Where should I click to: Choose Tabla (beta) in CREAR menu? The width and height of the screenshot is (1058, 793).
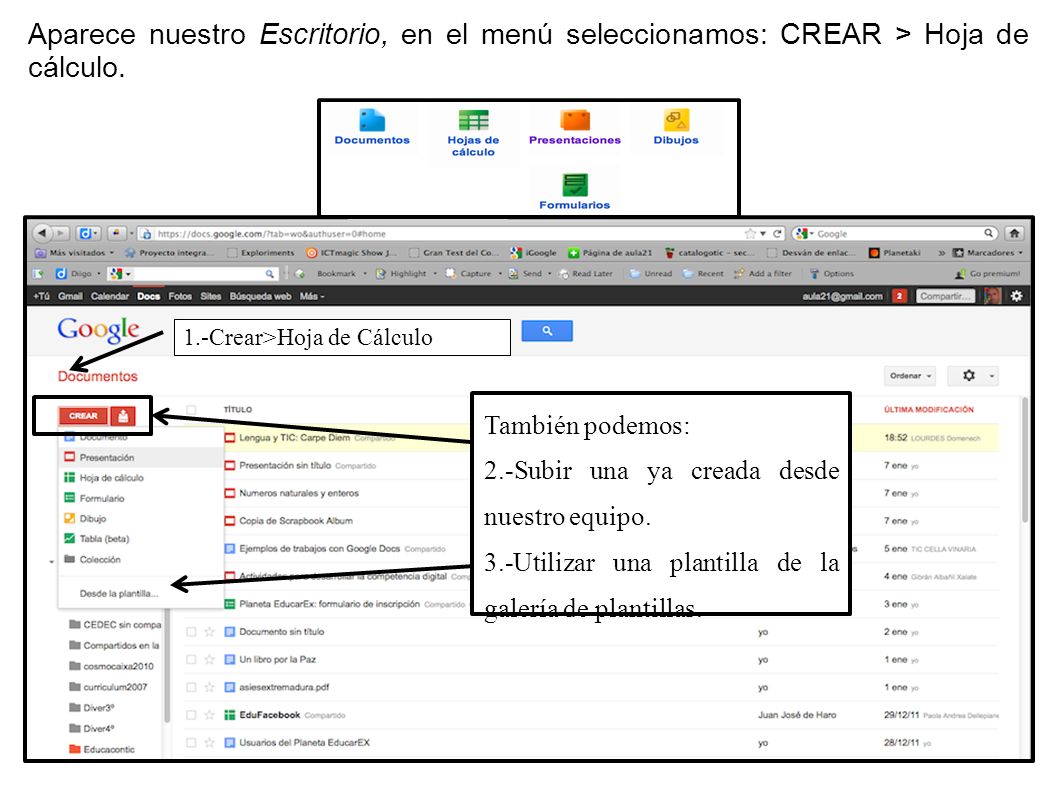click(141, 539)
